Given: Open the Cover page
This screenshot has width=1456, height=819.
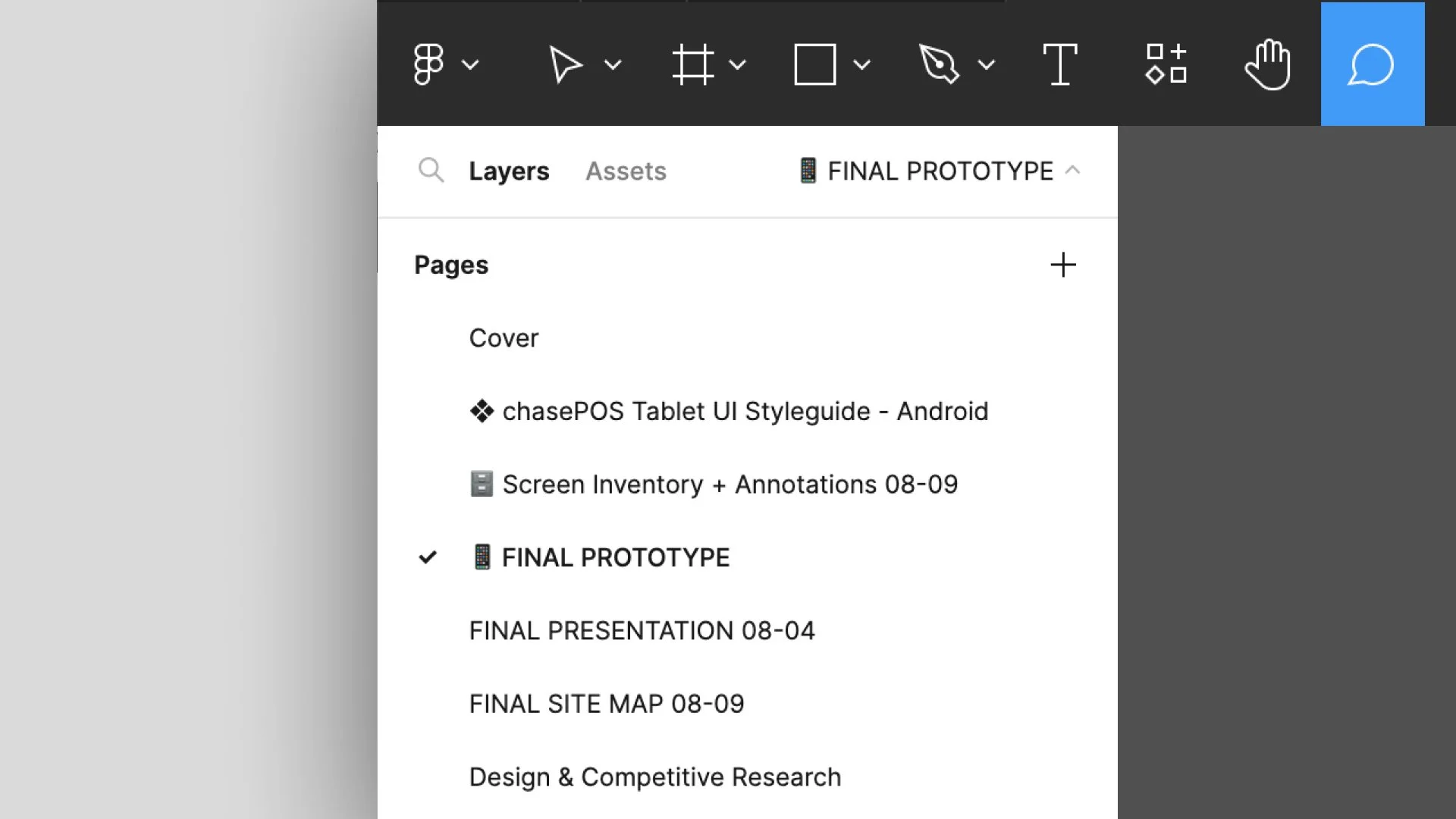Looking at the screenshot, I should click(x=504, y=337).
